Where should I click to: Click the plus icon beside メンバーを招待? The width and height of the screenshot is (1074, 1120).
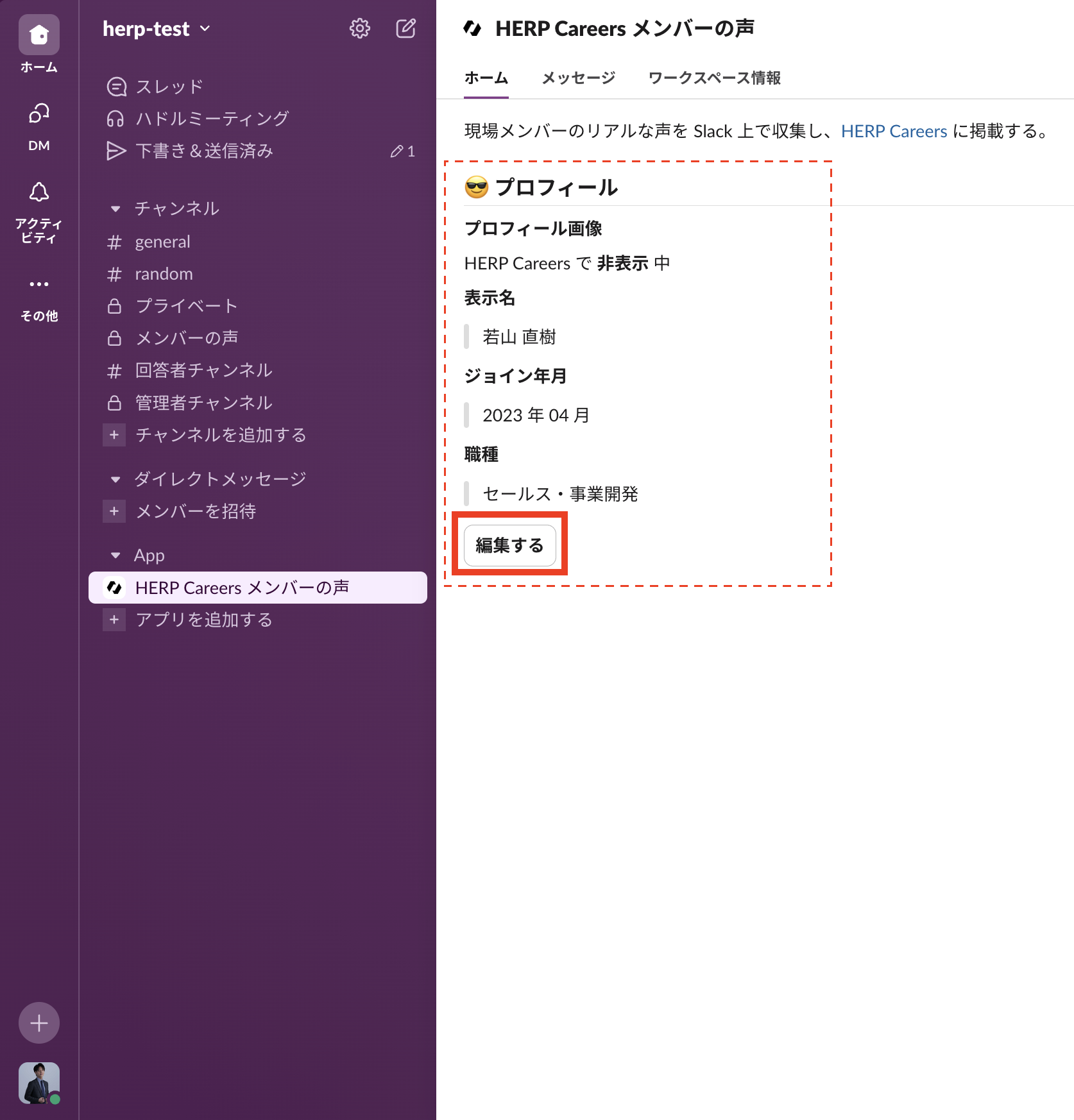(x=114, y=511)
